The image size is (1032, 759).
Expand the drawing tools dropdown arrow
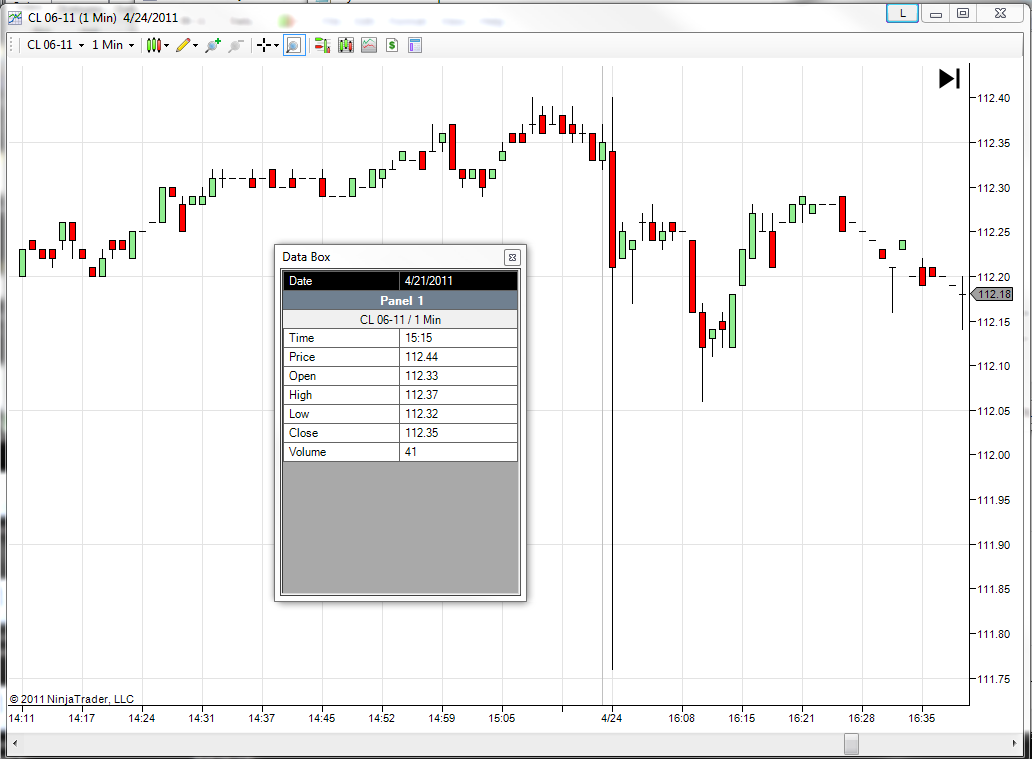(195, 45)
